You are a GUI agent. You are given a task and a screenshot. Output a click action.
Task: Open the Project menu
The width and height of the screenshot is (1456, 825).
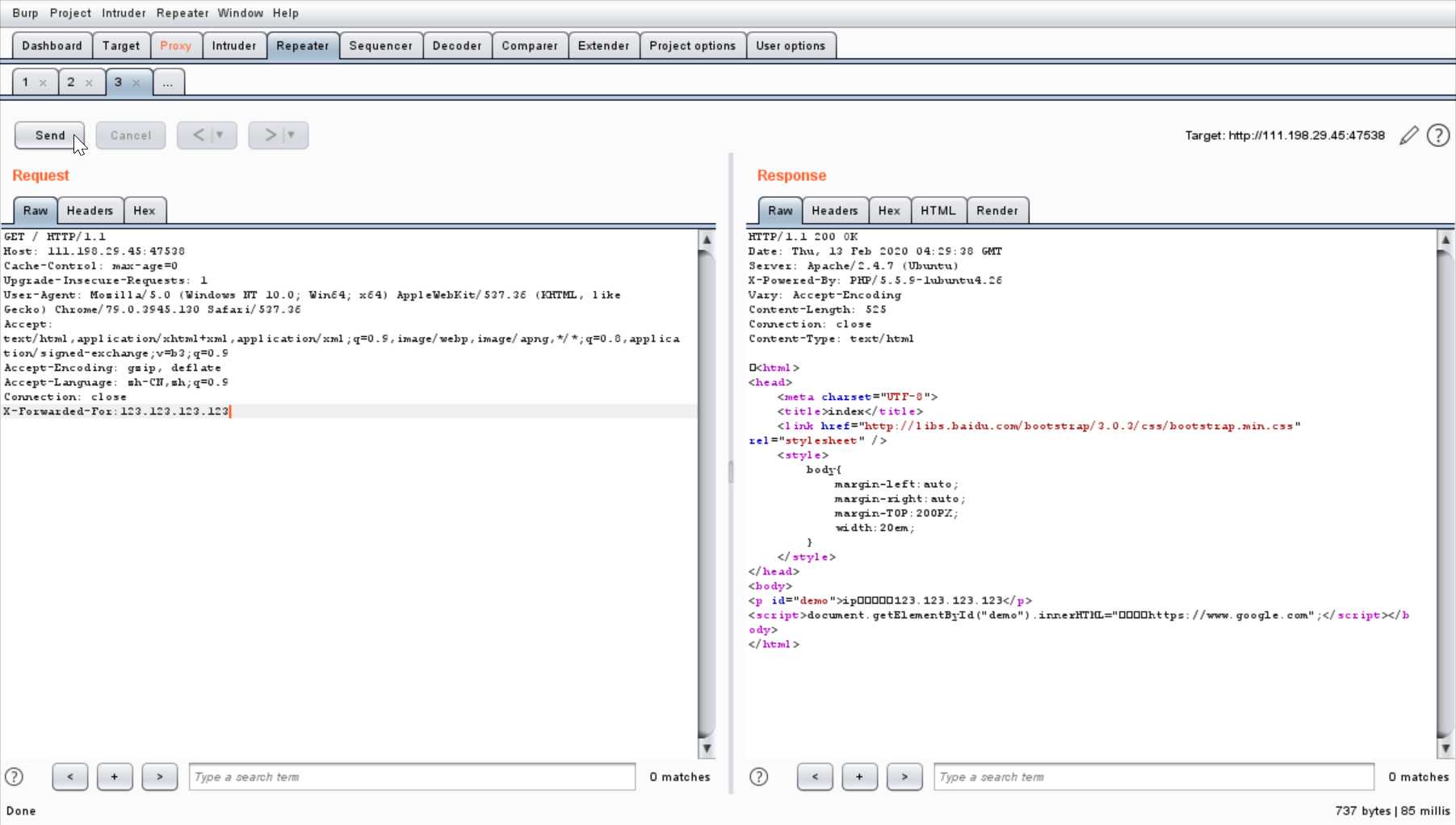[x=70, y=13]
